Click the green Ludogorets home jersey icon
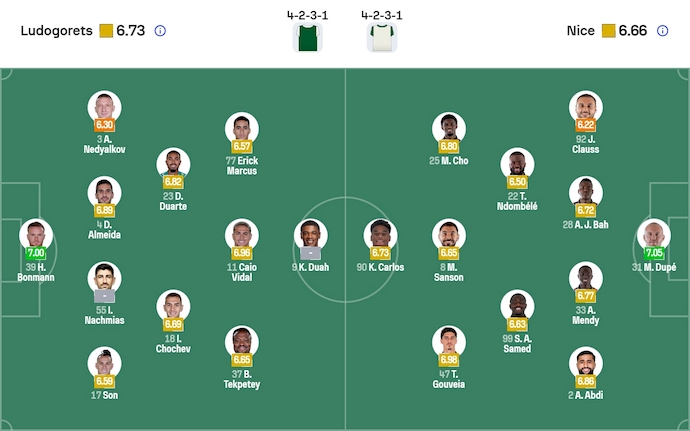The image size is (690, 431). click(306, 37)
